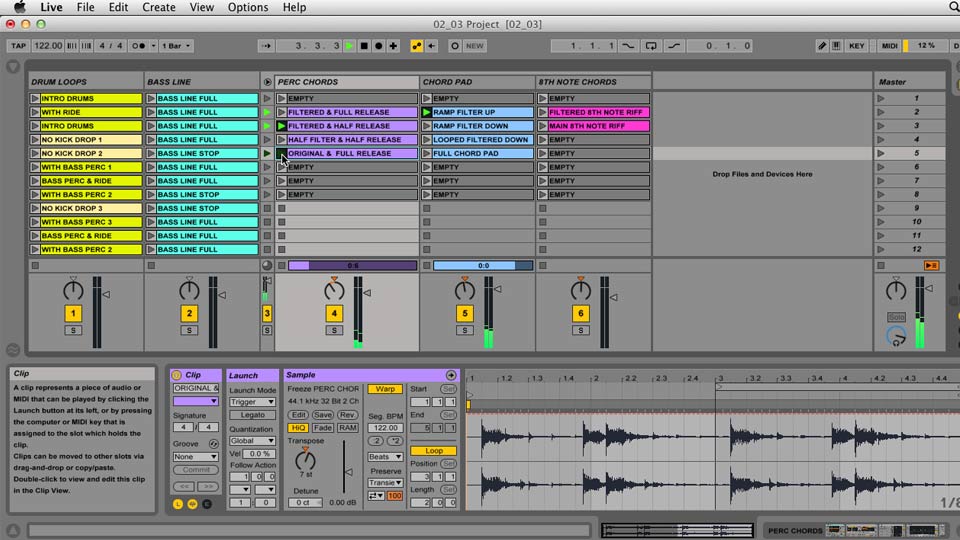
Task: Open the Preserve Transients dropdown
Action: pyautogui.click(x=385, y=483)
